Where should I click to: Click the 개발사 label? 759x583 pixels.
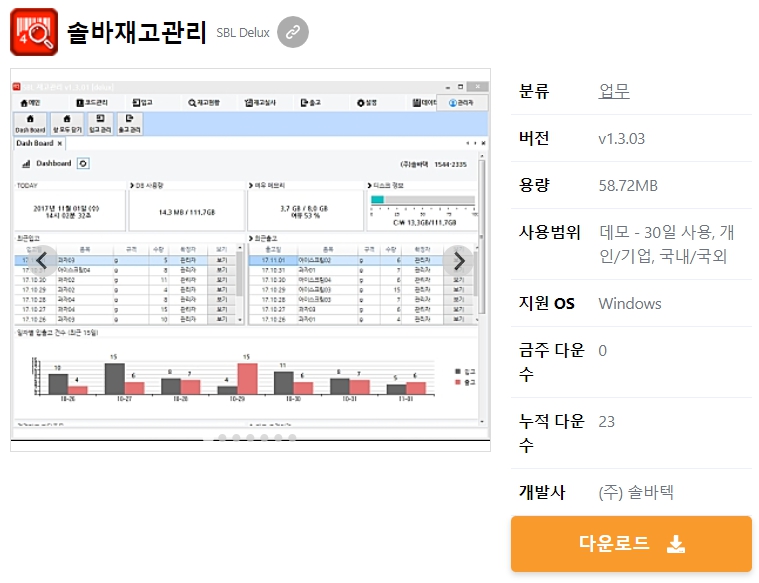pos(542,492)
